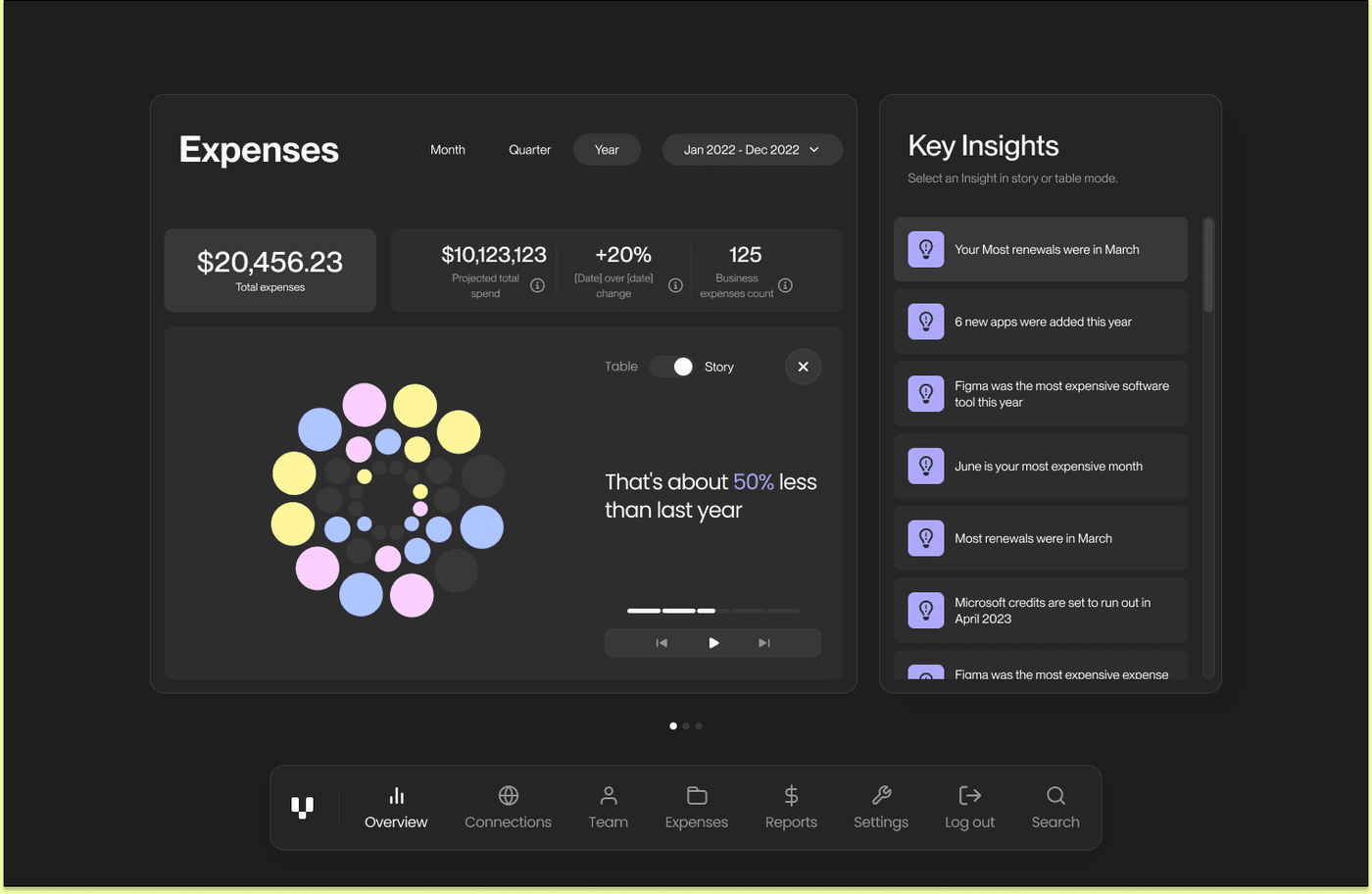Select the Story mode label

pos(719,367)
